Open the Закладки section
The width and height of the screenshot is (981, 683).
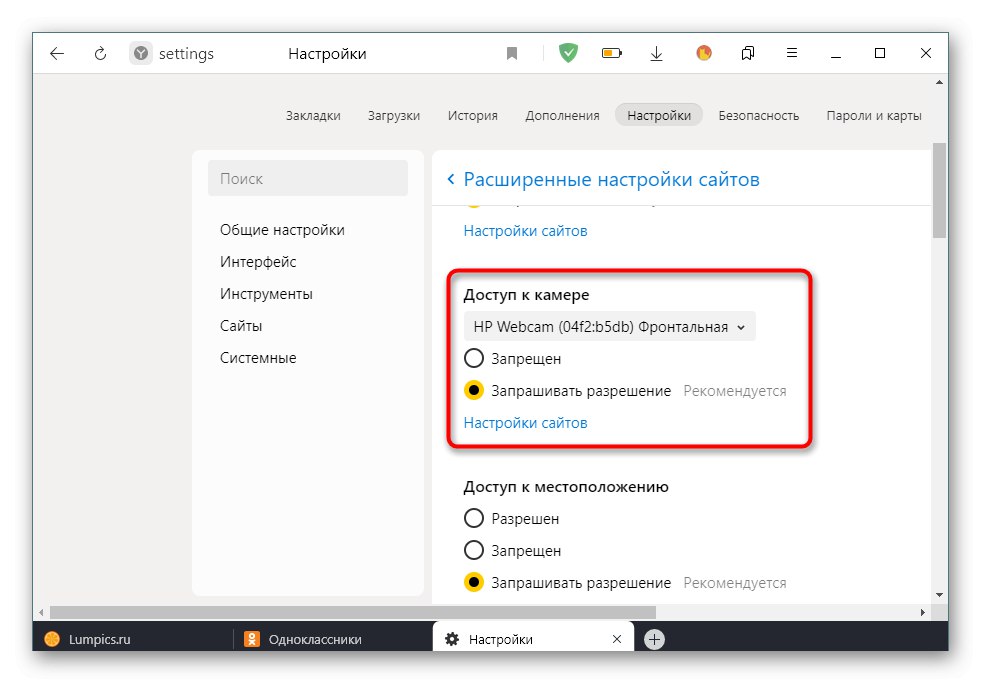(x=313, y=116)
